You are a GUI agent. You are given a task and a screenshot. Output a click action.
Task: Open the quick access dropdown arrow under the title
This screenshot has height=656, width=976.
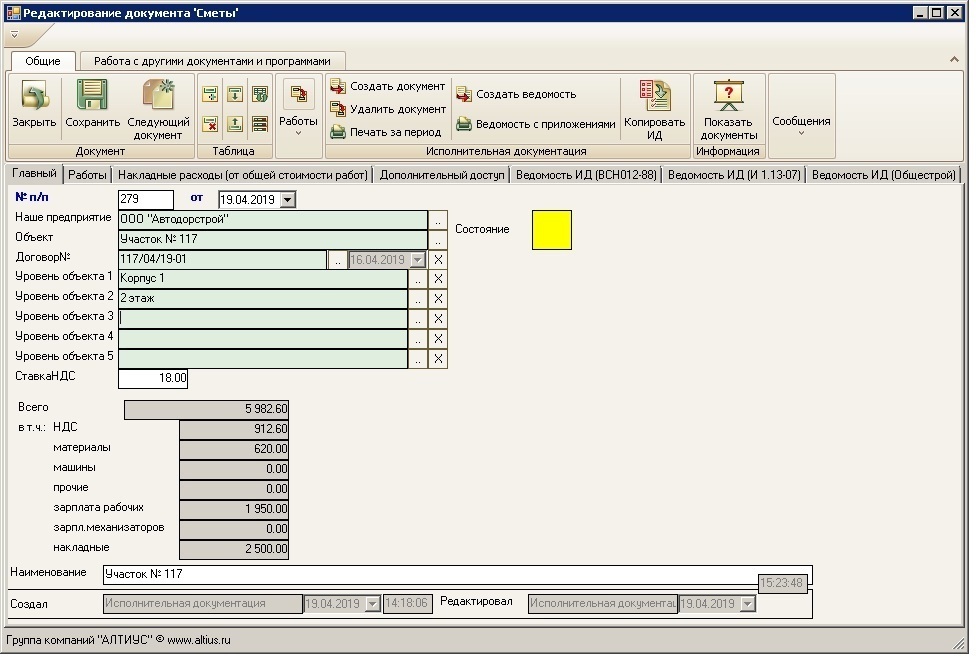point(14,35)
